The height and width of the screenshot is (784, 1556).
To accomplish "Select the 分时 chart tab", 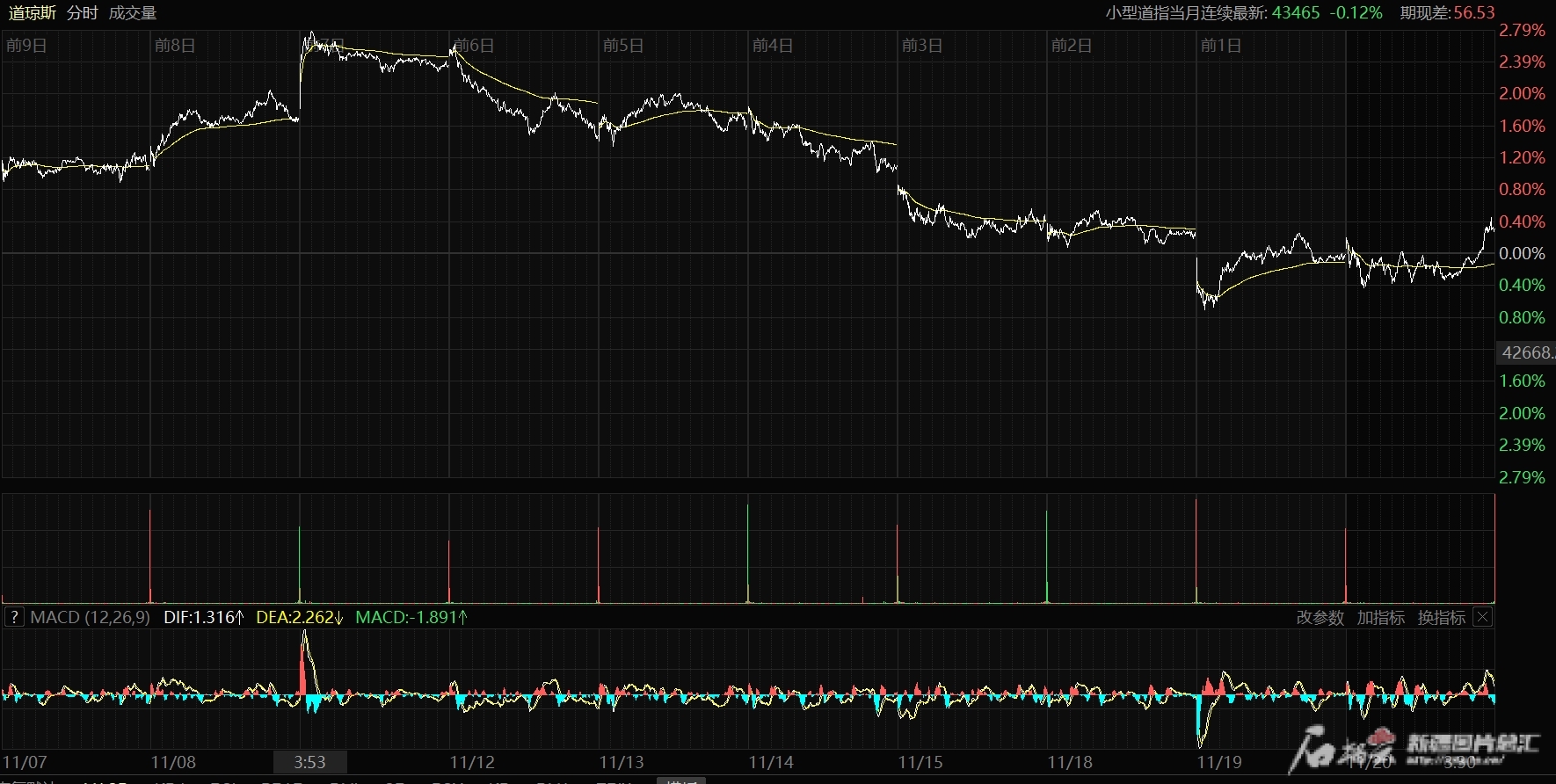I will click(83, 13).
